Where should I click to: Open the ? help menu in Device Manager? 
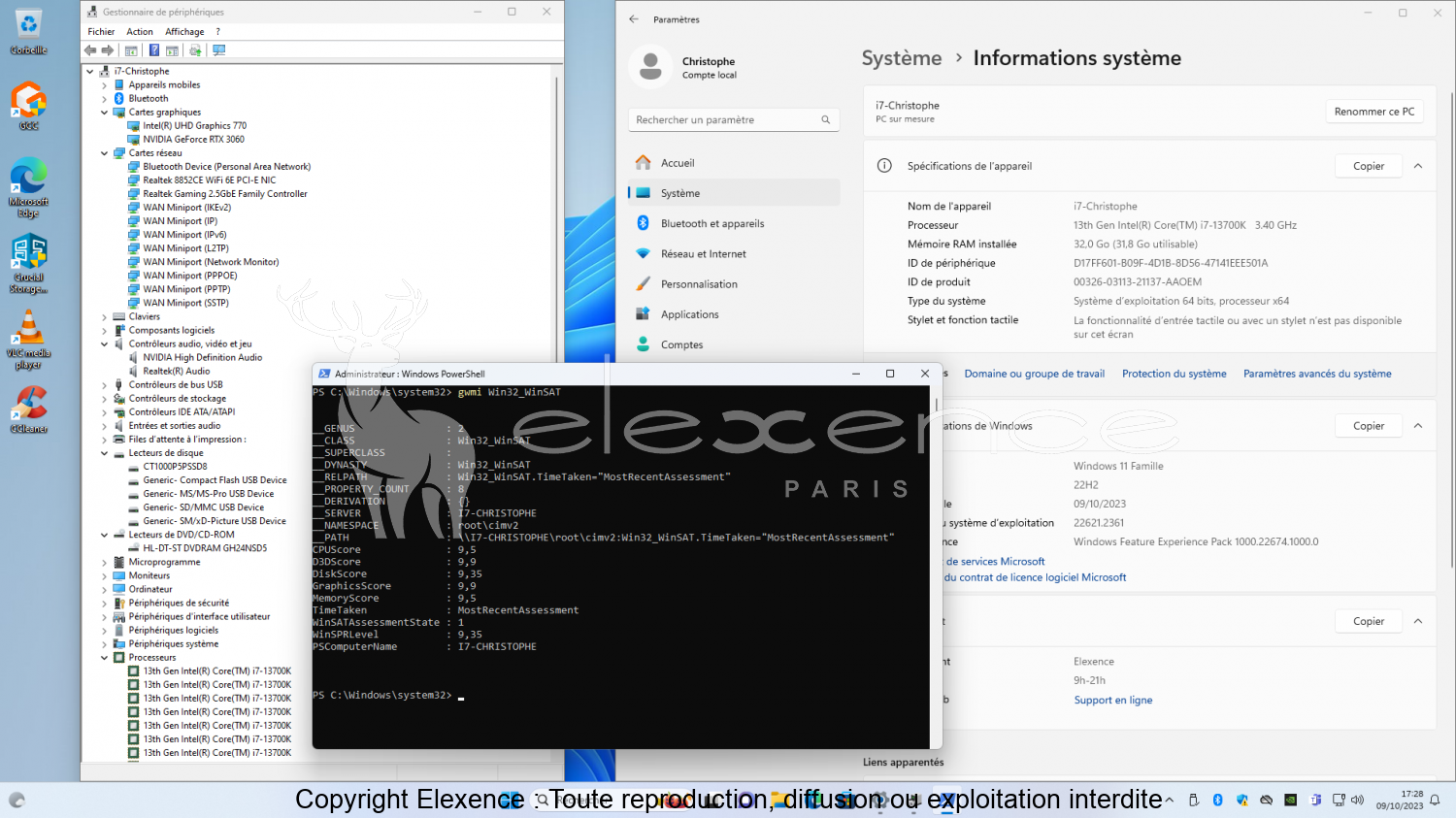[218, 32]
